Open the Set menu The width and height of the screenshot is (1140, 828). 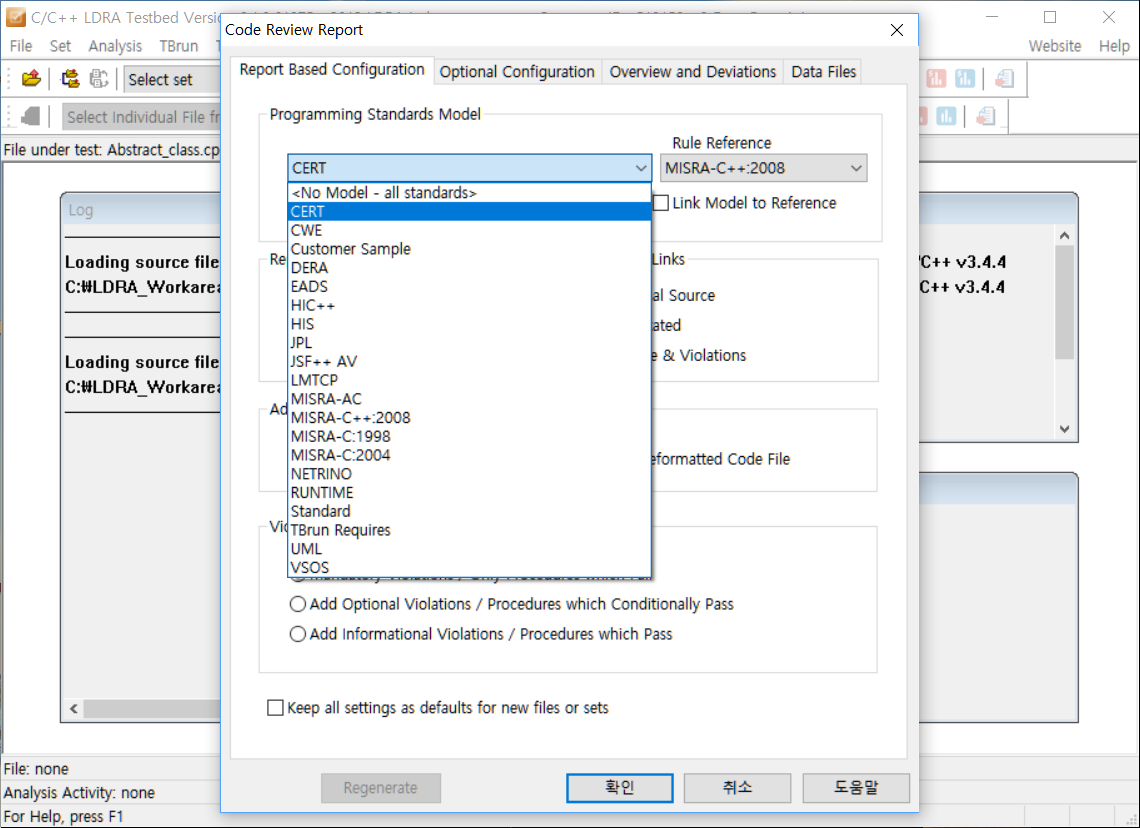click(60, 46)
